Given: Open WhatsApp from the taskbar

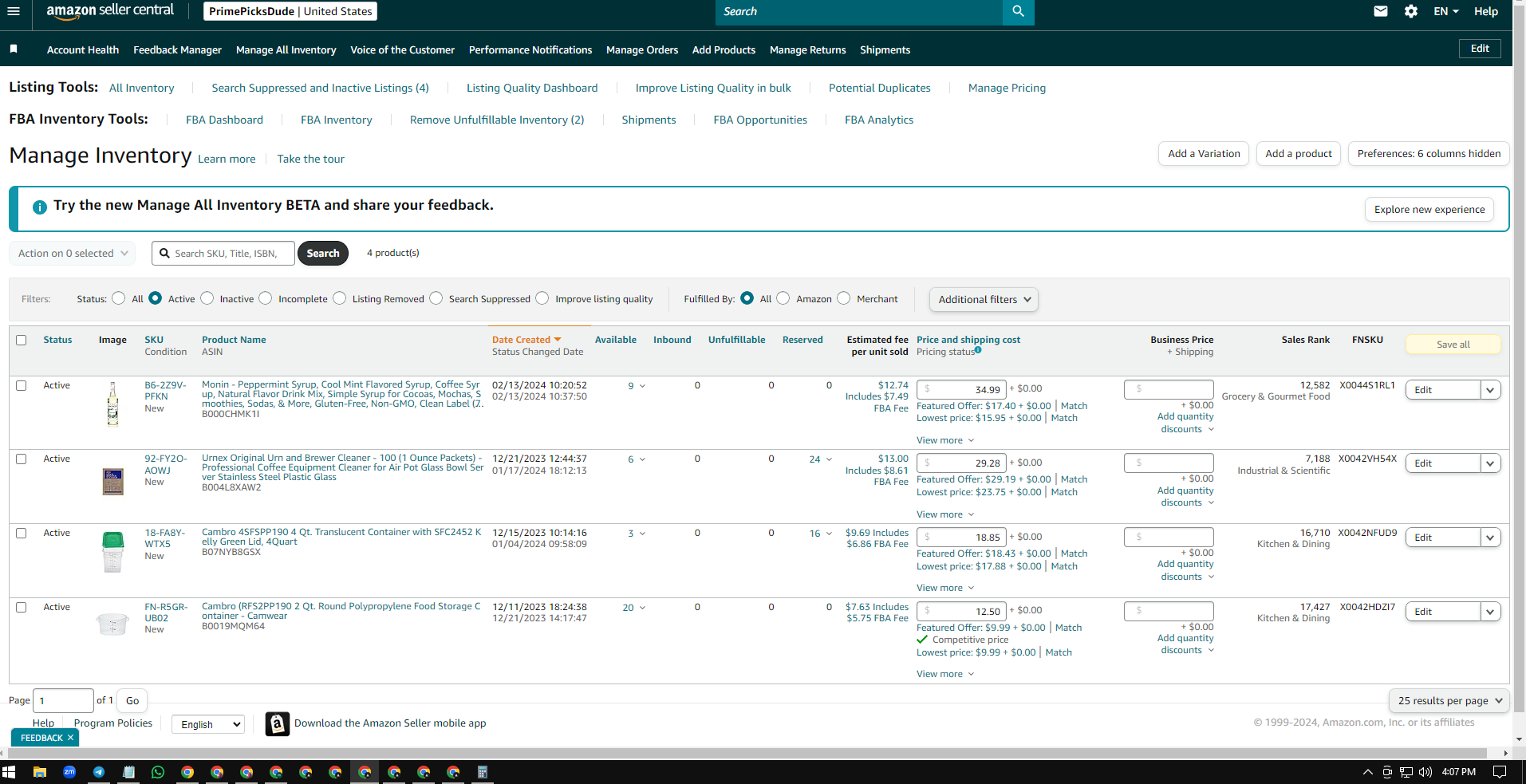Looking at the screenshot, I should [158, 772].
